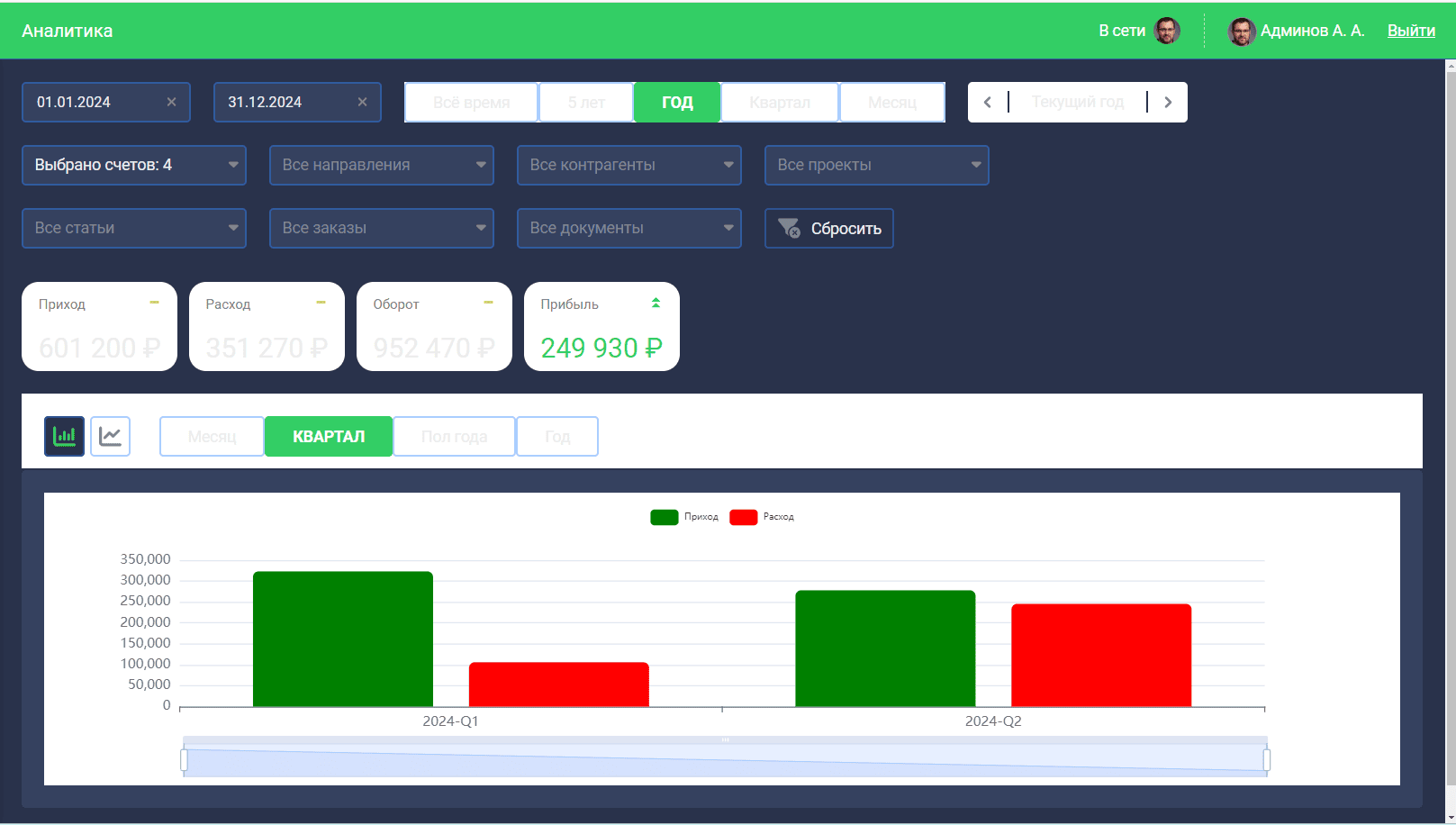Go to previous year with left arrow
Image resolution: width=1456 pixels, height=825 pixels.
[x=988, y=103]
